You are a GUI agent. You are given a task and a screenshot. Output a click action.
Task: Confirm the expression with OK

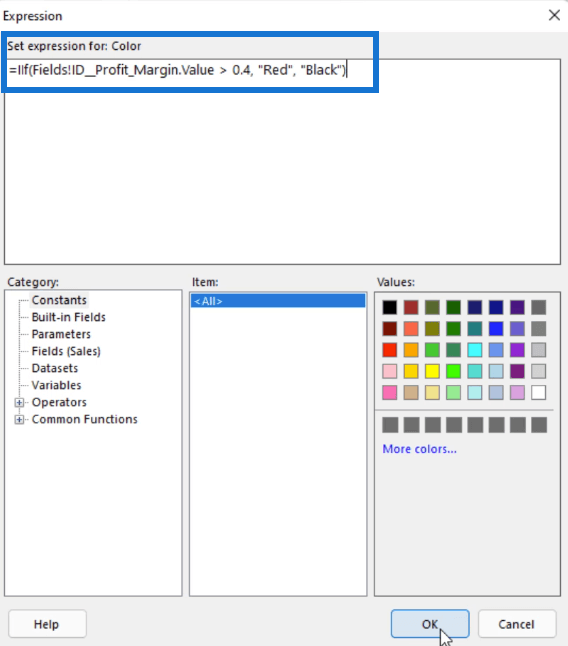point(430,624)
